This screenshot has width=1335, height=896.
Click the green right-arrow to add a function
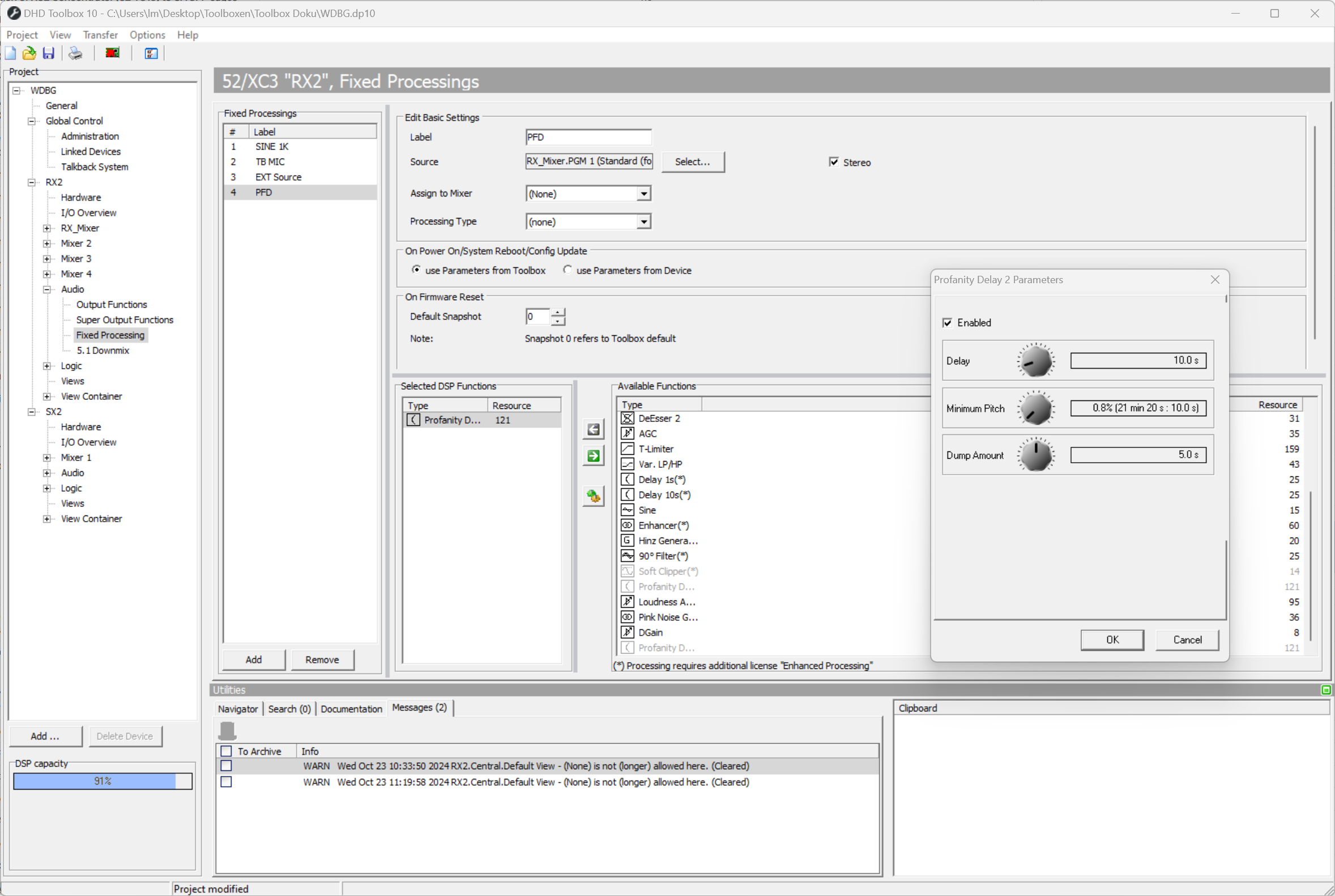593,456
